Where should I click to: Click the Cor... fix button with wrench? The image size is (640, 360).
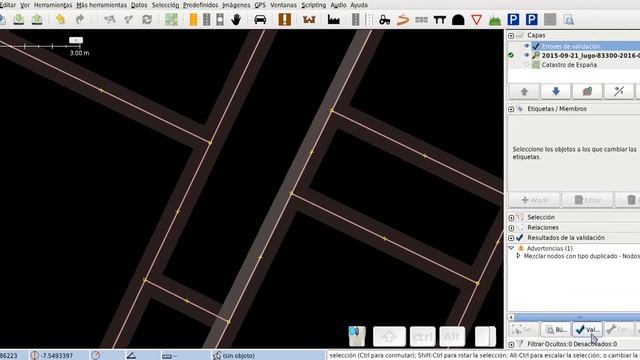[618, 329]
